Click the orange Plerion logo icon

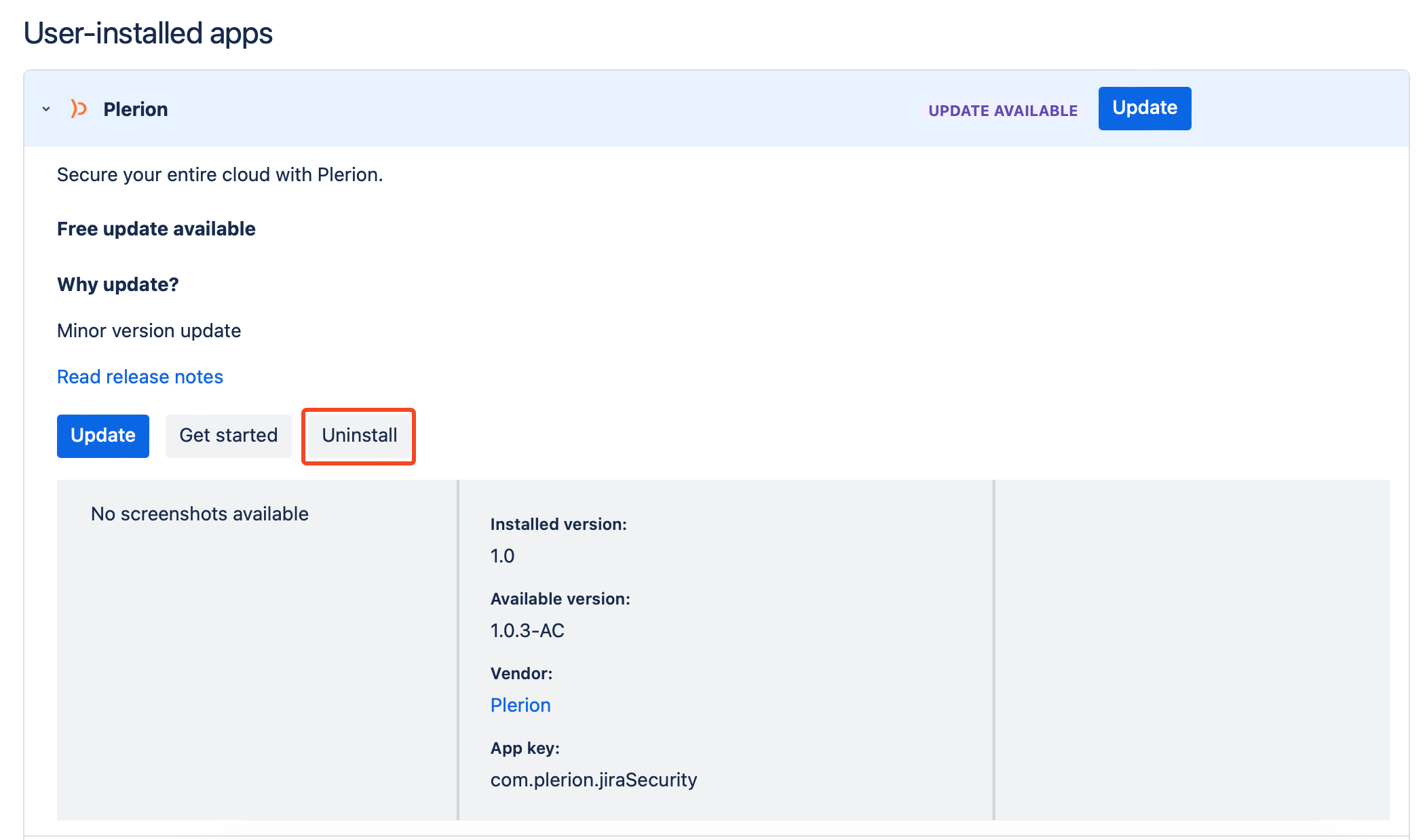(79, 109)
